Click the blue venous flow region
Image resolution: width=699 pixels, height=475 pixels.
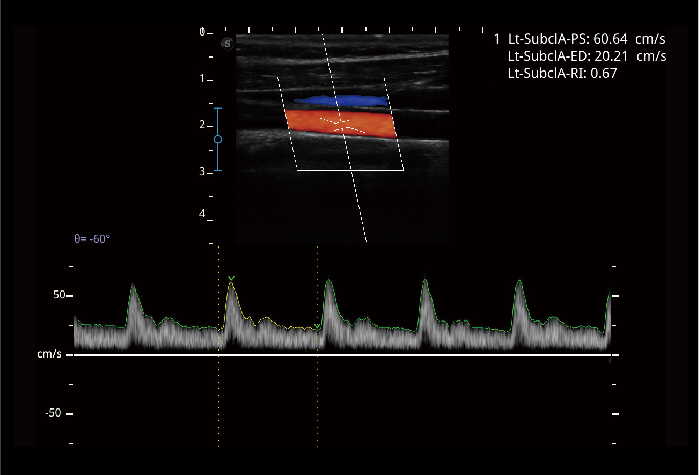pos(341,101)
